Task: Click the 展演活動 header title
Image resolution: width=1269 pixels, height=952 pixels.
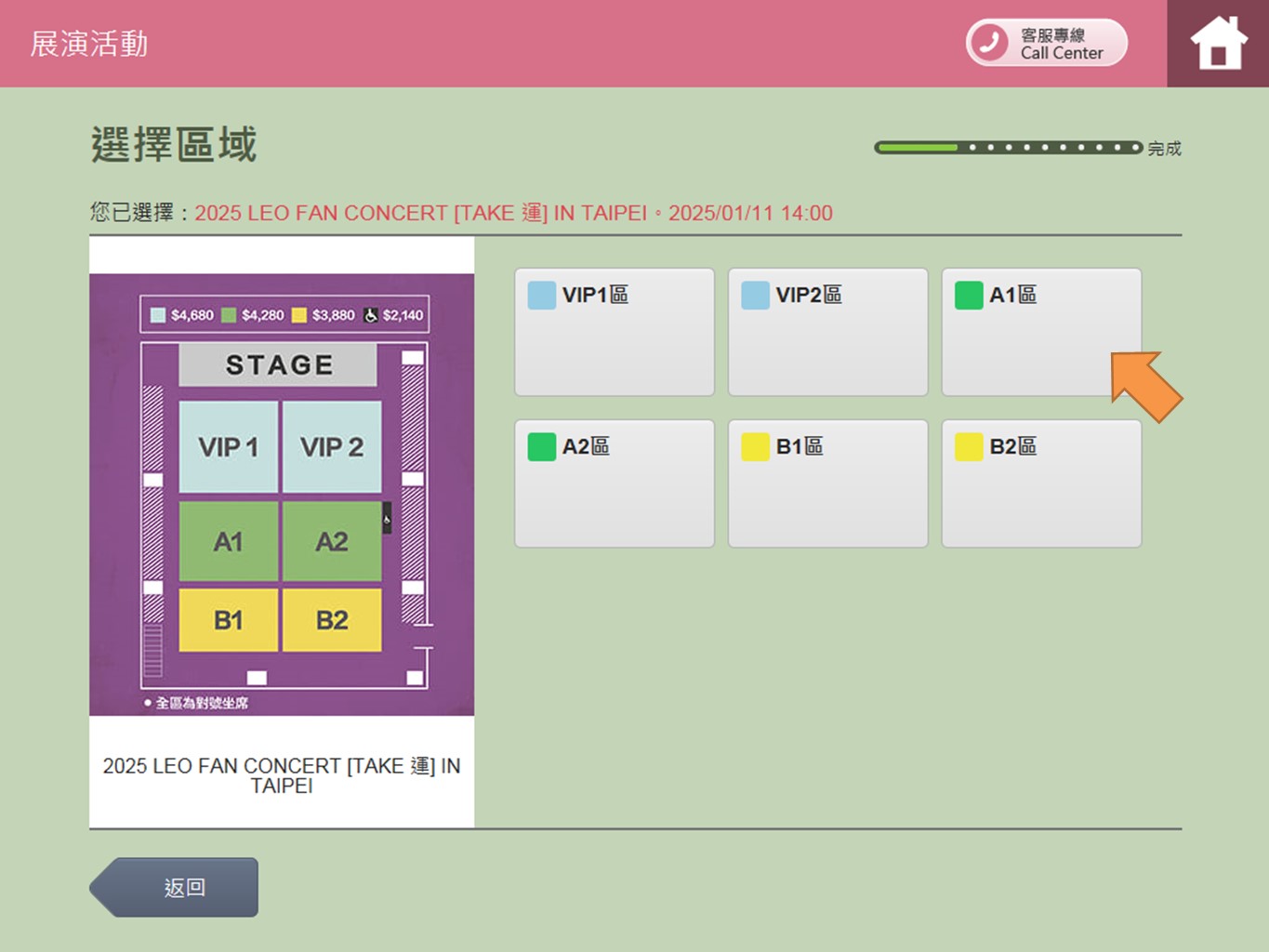Action: pyautogui.click(x=89, y=44)
